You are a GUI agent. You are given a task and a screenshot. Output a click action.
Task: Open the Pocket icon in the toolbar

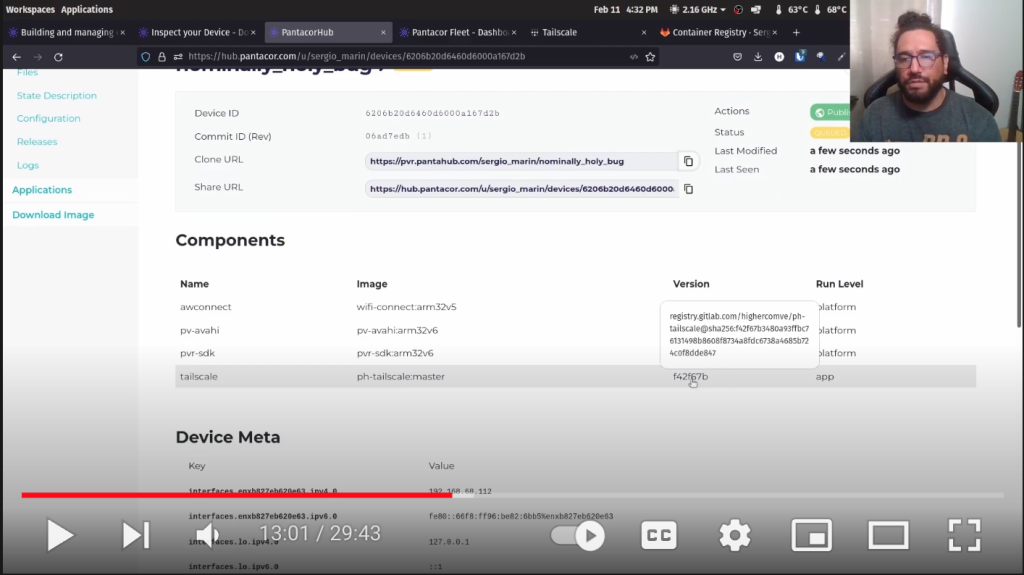coord(737,57)
